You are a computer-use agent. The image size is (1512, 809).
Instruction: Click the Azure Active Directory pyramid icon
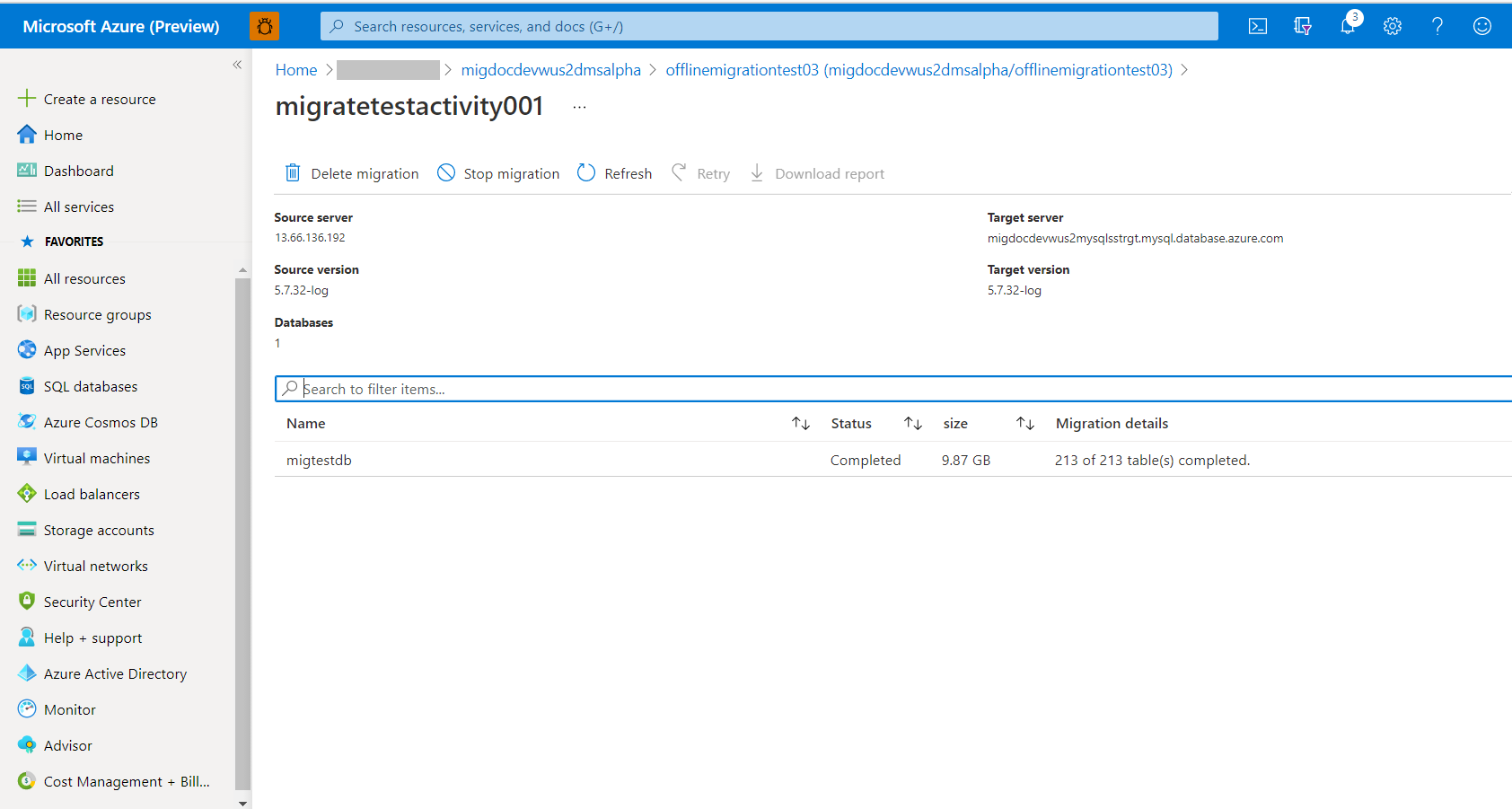click(x=27, y=673)
